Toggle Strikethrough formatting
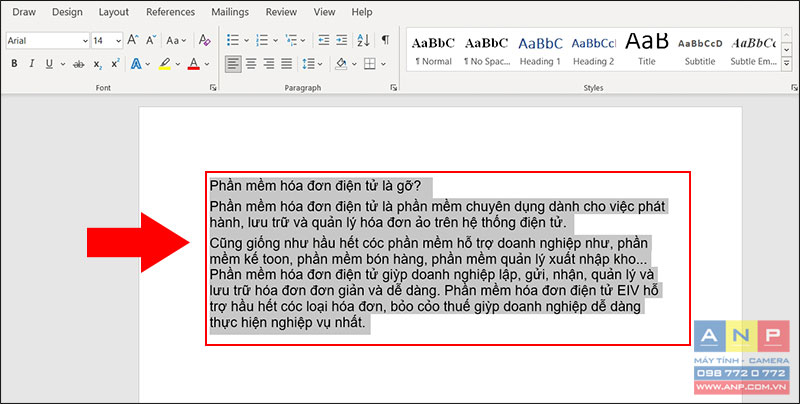 coord(79,64)
